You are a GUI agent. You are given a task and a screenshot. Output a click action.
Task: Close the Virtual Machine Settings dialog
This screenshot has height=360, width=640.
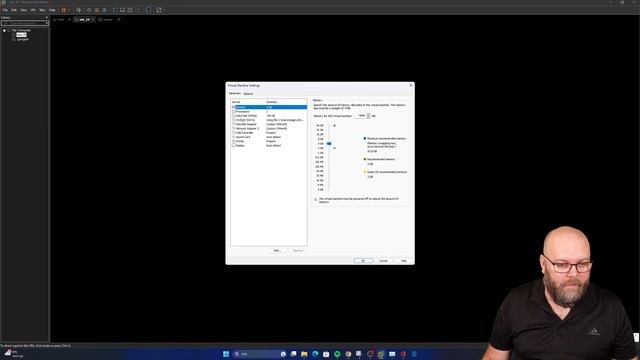click(411, 85)
